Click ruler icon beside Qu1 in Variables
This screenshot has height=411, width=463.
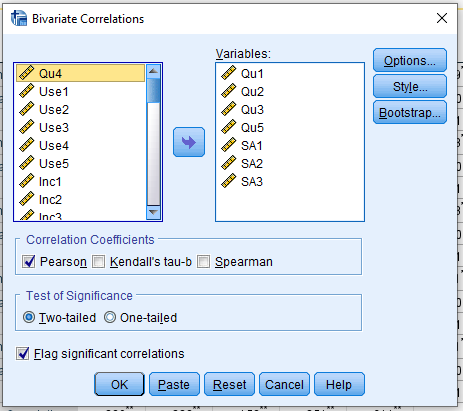pyautogui.click(x=229, y=73)
